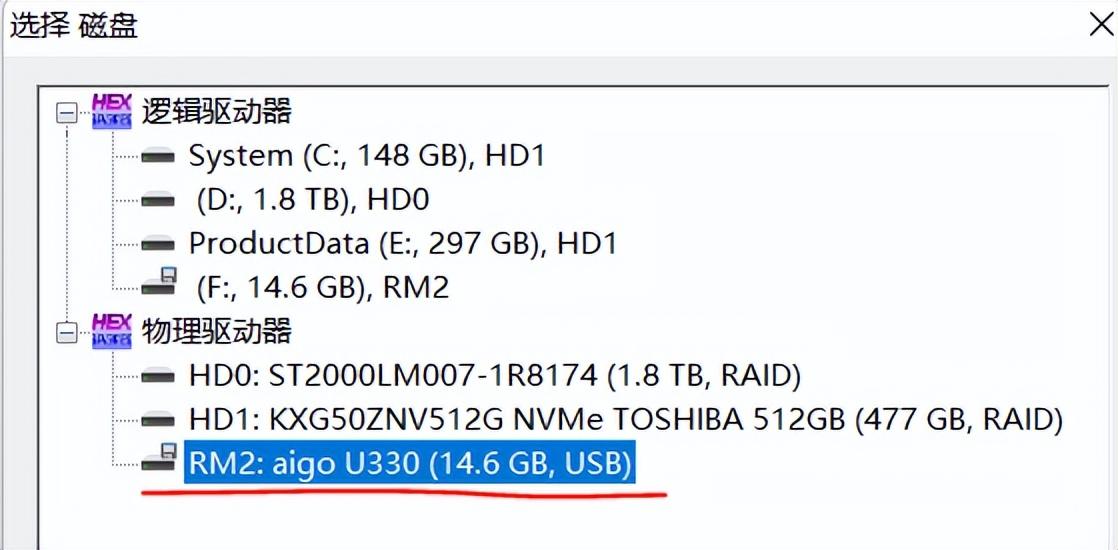This screenshot has height=550, width=1118.
Task: Collapse the 逻辑驱动器 tree node
Action: 67,113
